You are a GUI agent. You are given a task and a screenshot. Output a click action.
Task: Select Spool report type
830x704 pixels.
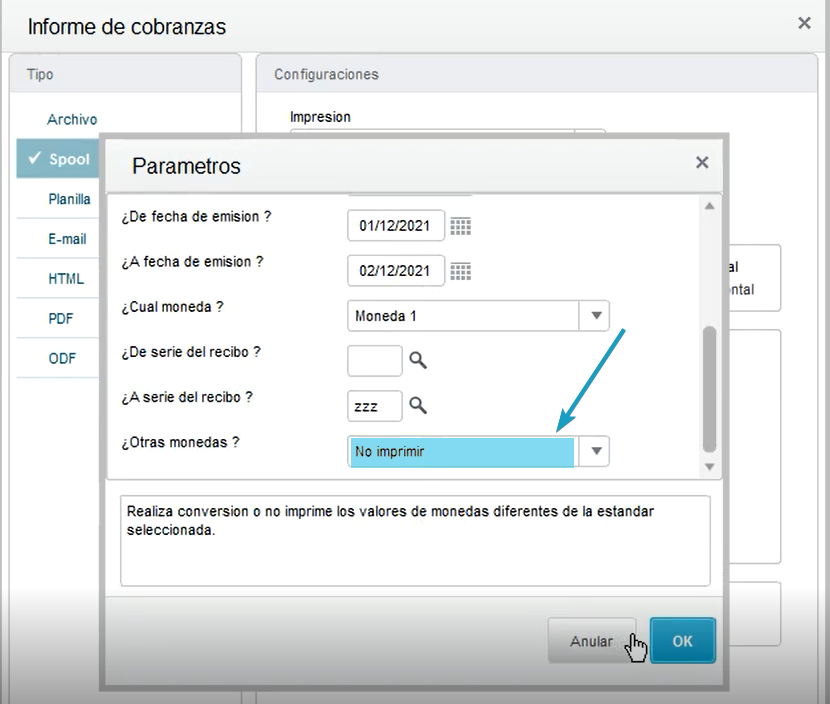click(x=58, y=159)
